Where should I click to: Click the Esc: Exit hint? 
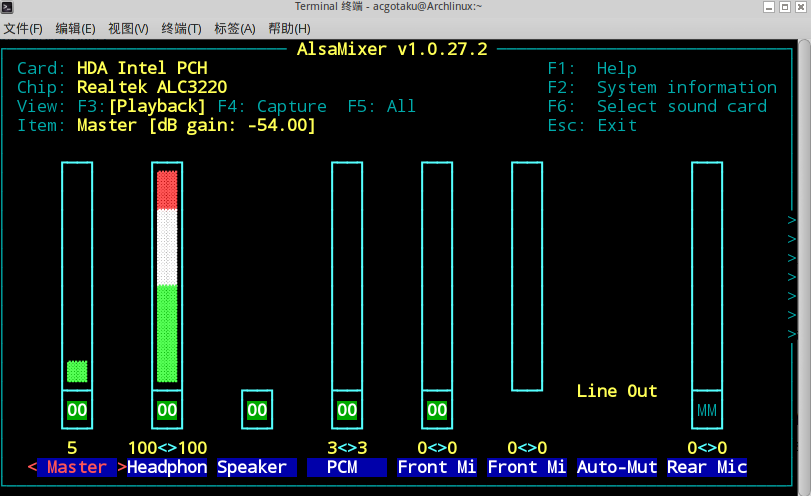(x=592, y=126)
